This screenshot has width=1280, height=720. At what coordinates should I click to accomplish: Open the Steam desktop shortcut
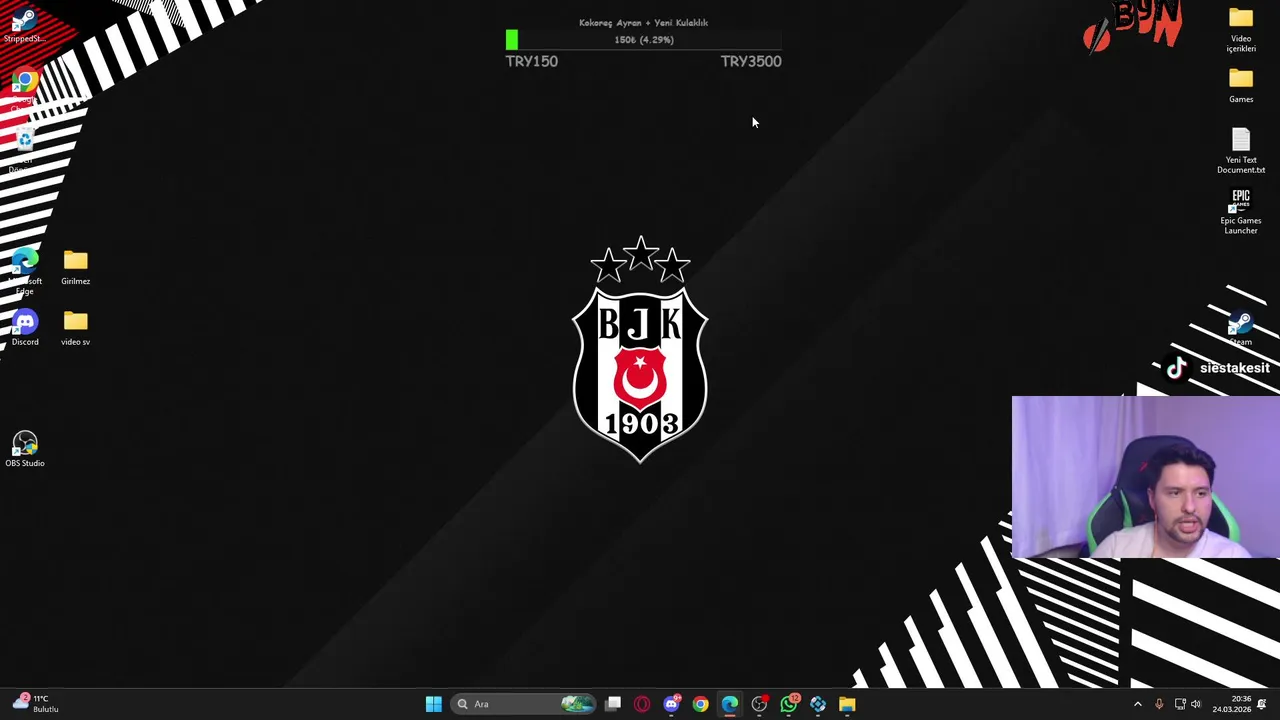coord(1241,328)
